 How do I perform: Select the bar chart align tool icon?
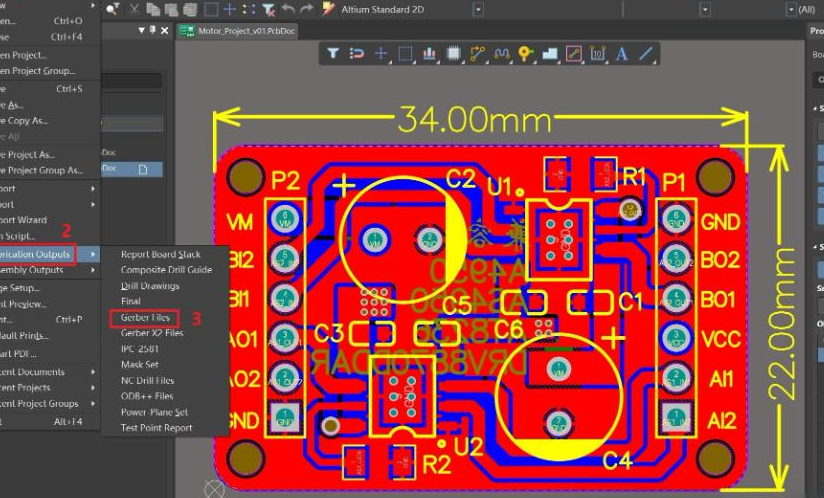coord(430,53)
